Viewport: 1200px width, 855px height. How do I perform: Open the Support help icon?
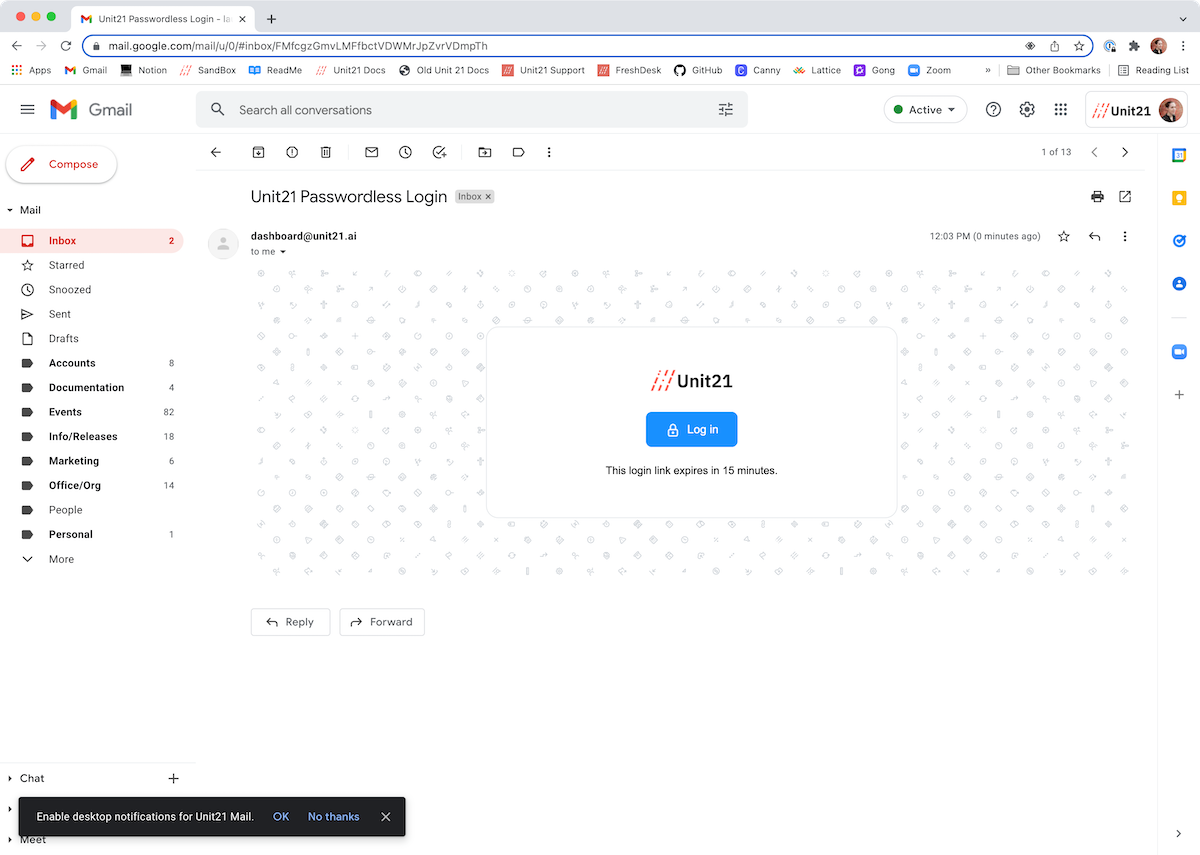[993, 110]
